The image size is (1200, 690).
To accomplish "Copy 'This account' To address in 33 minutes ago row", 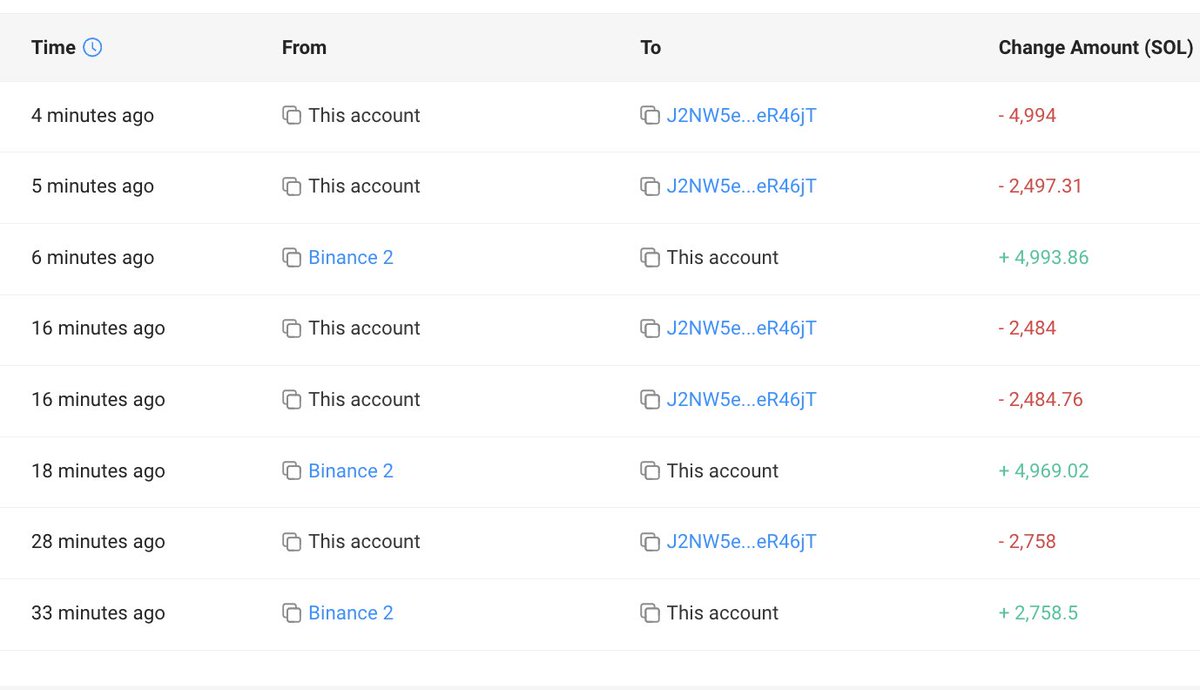I will (x=650, y=613).
